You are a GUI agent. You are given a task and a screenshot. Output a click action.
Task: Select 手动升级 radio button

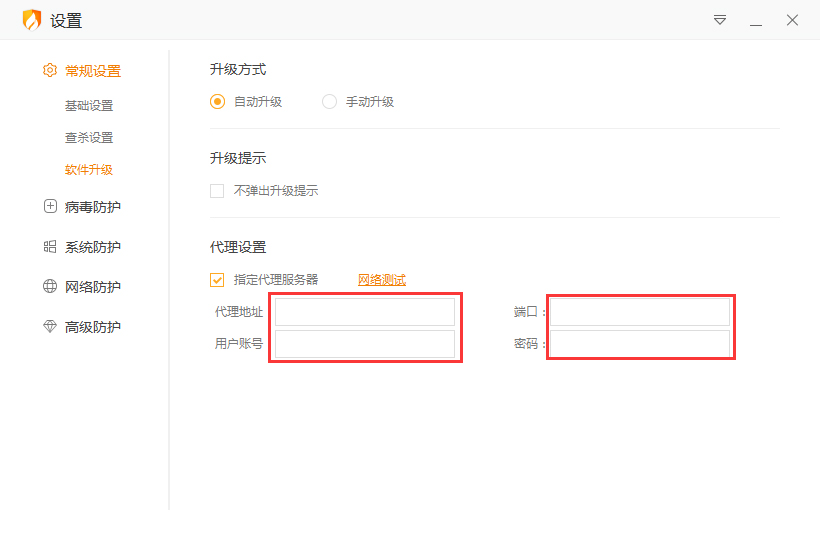click(330, 101)
